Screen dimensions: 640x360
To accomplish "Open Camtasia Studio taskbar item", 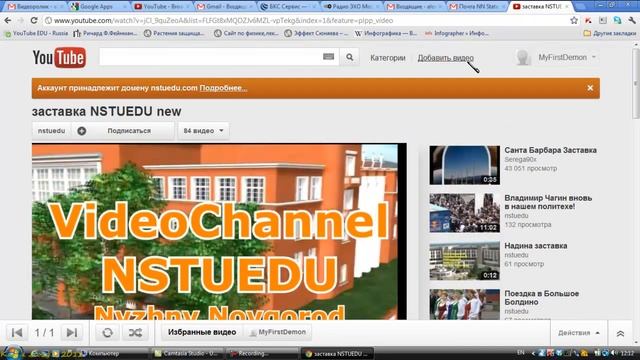I will coord(189,353).
